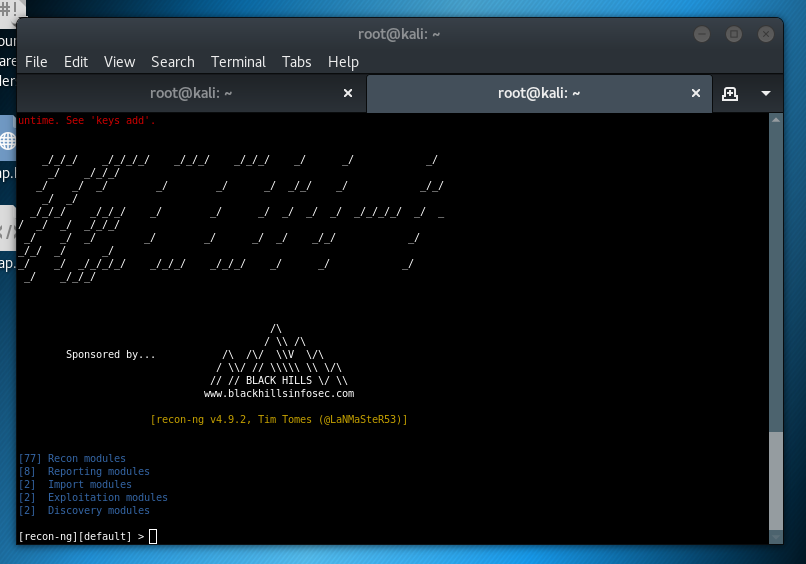The width and height of the screenshot is (806, 564).
Task: Open the Help menu
Action: [343, 62]
